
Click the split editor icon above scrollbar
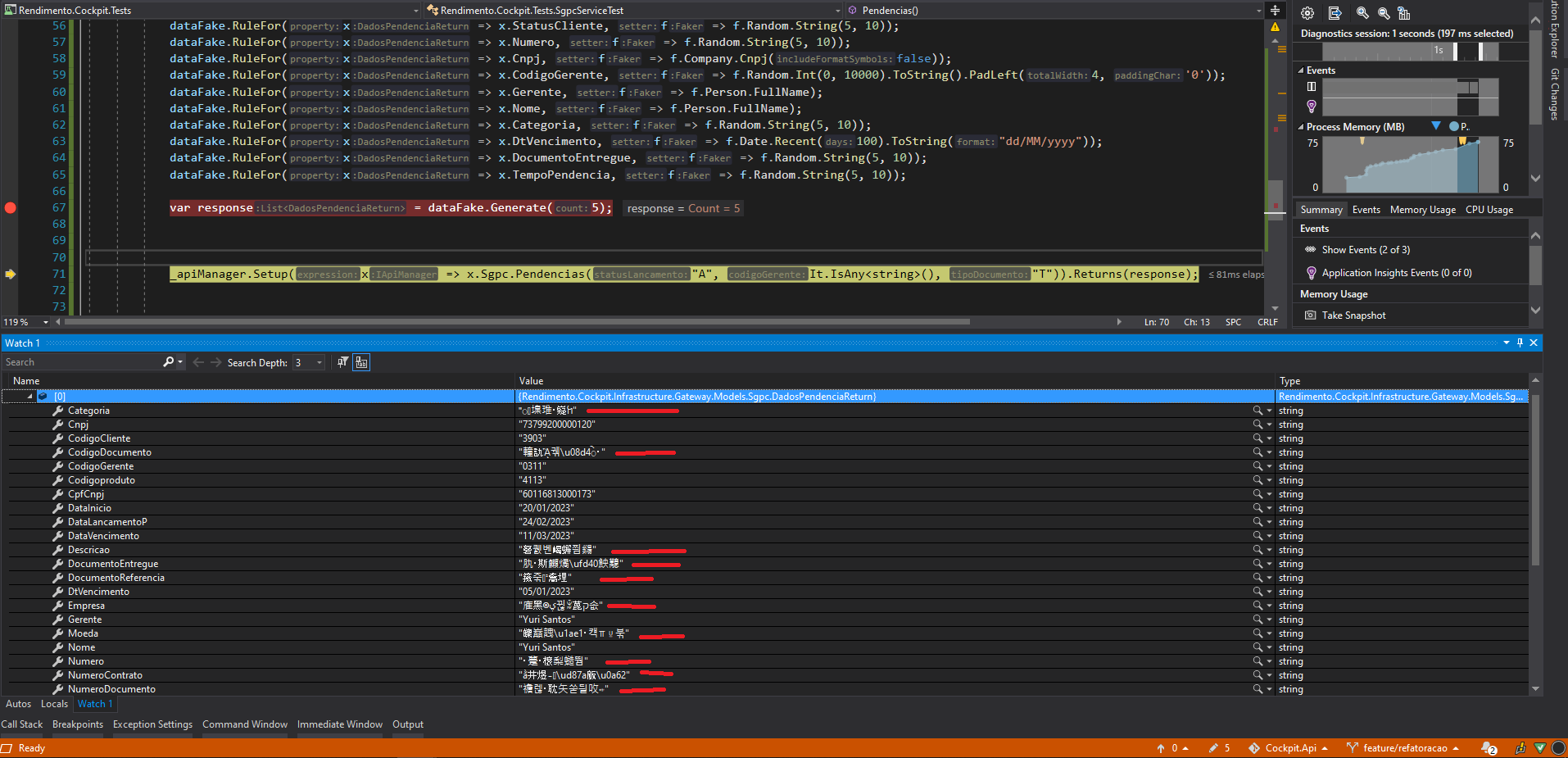tap(1275, 10)
